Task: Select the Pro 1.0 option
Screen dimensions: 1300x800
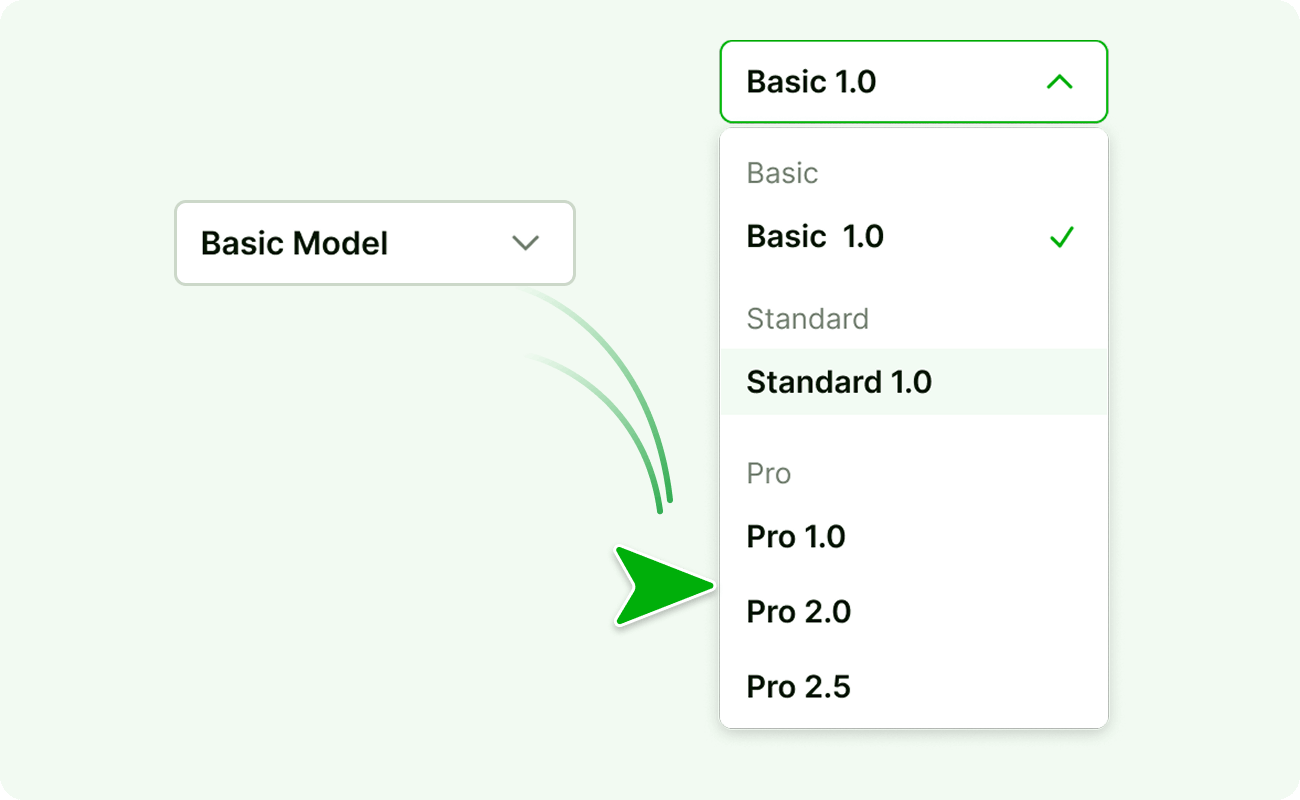Action: click(x=796, y=537)
